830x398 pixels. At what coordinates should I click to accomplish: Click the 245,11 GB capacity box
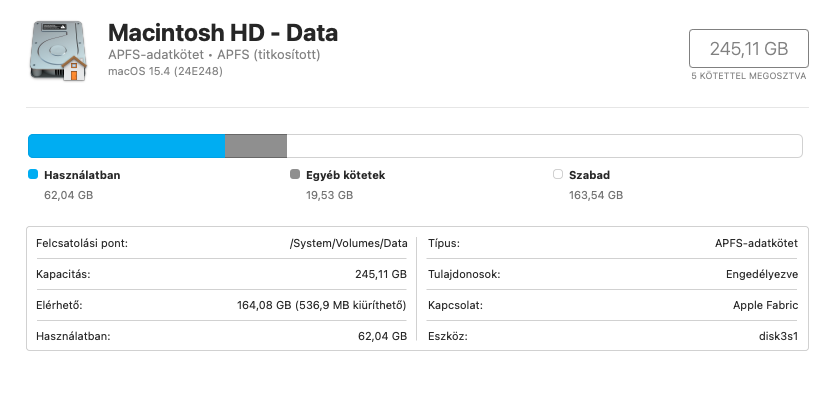click(748, 49)
